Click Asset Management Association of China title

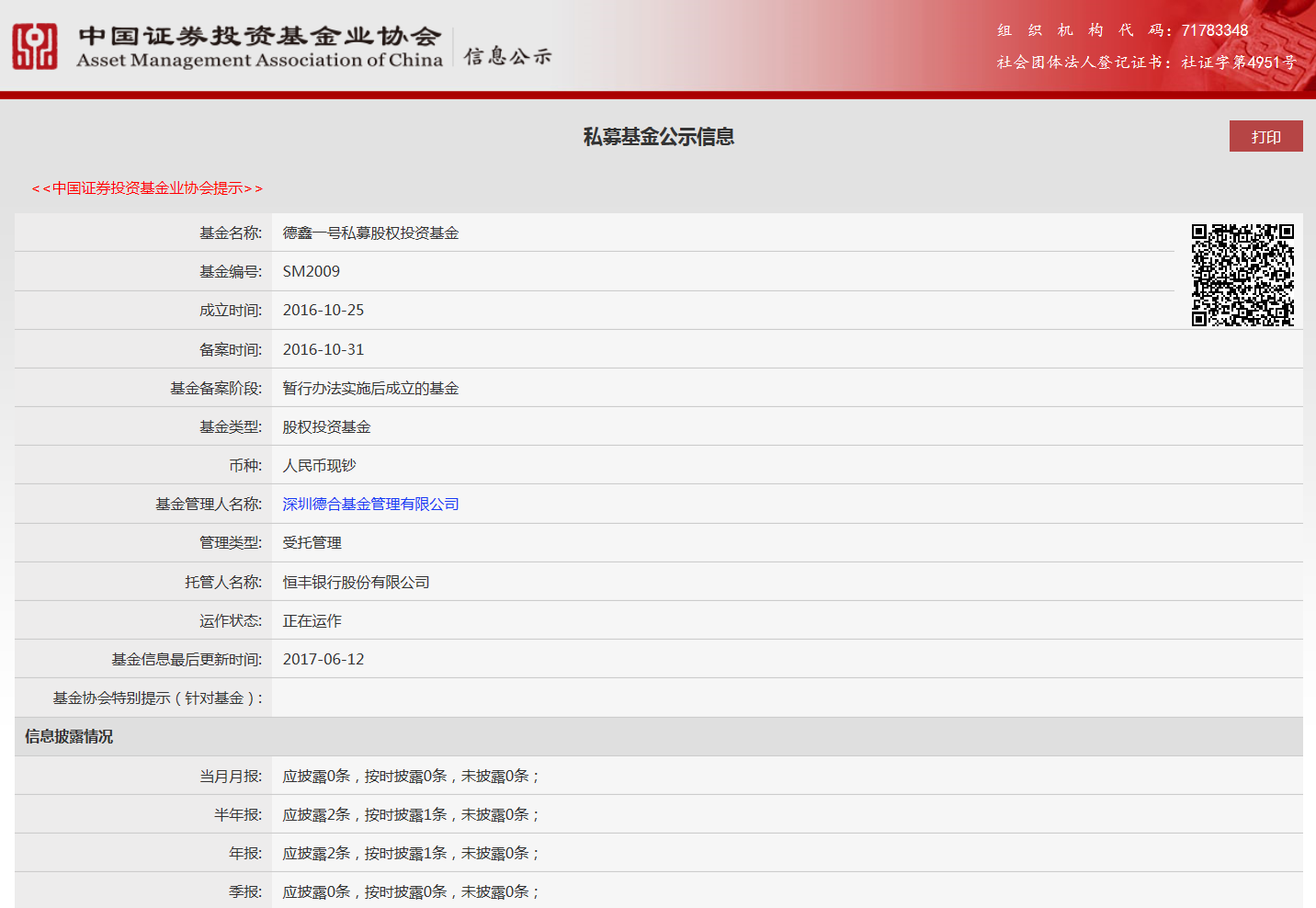tap(259, 60)
